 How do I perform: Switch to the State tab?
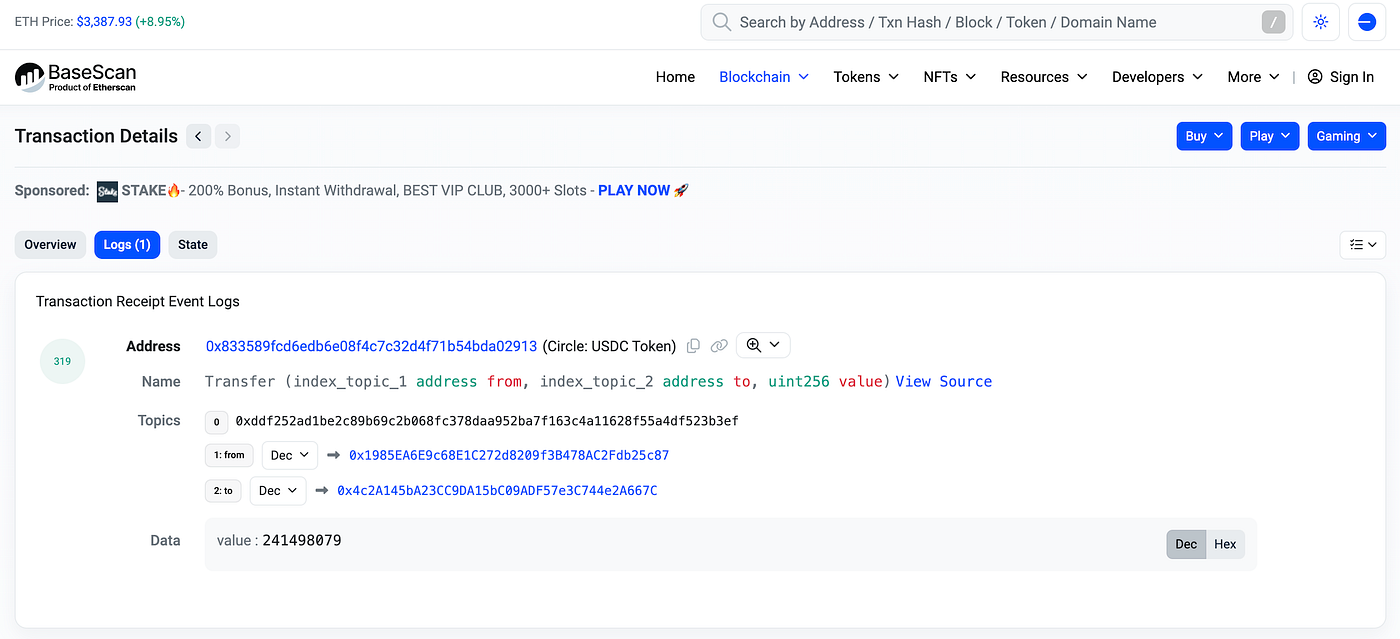[x=193, y=245]
